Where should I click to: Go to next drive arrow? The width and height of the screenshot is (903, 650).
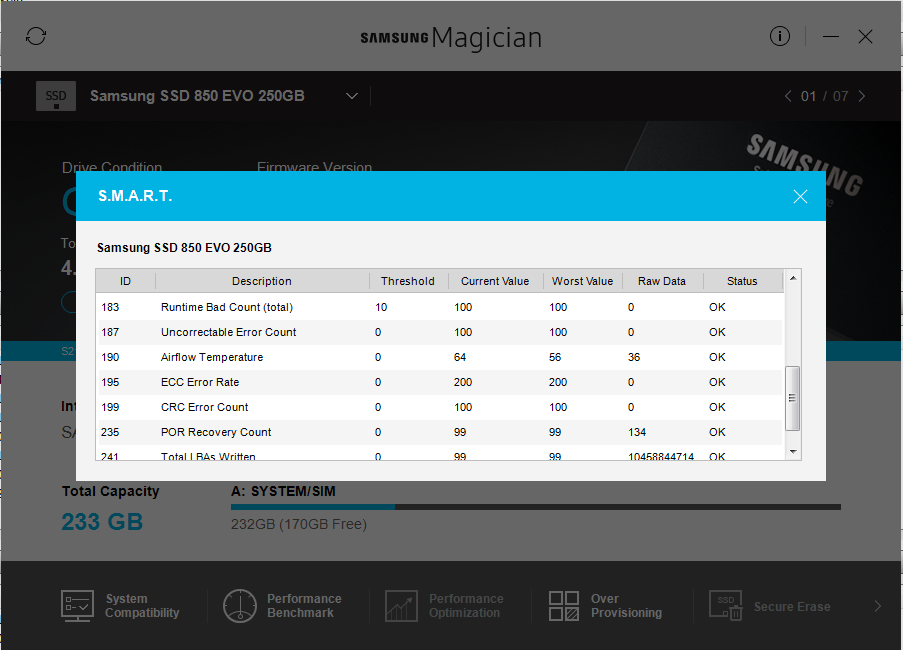[x=862, y=96]
